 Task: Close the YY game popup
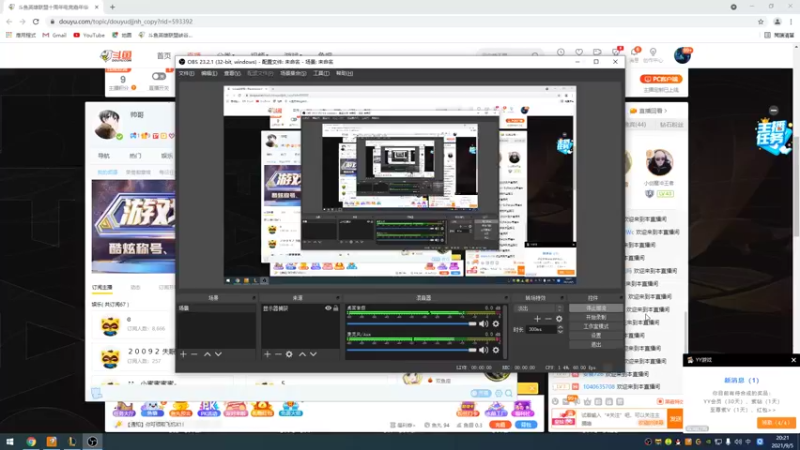point(793,360)
